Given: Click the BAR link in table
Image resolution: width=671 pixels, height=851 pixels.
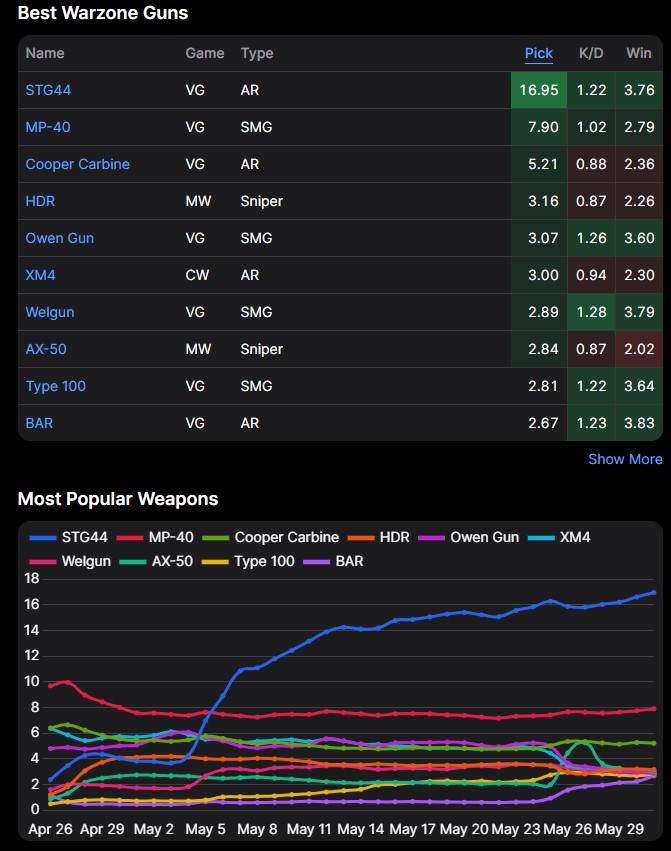Looking at the screenshot, I should pos(39,423).
